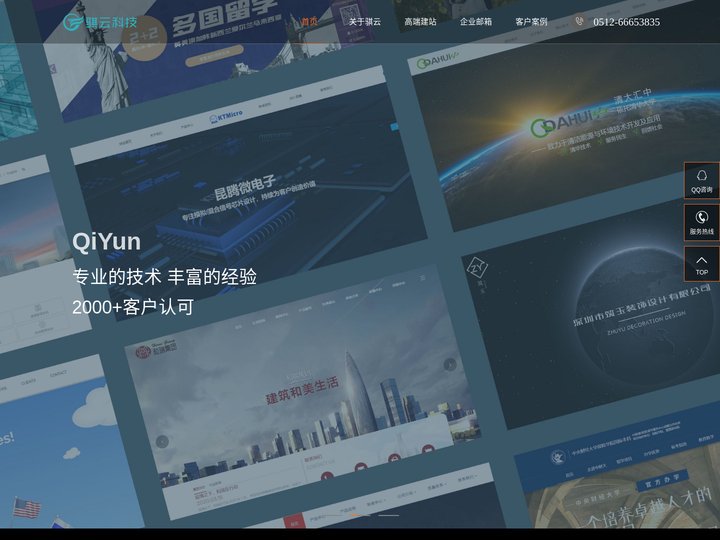Open the 首页 nav item

[309, 22]
